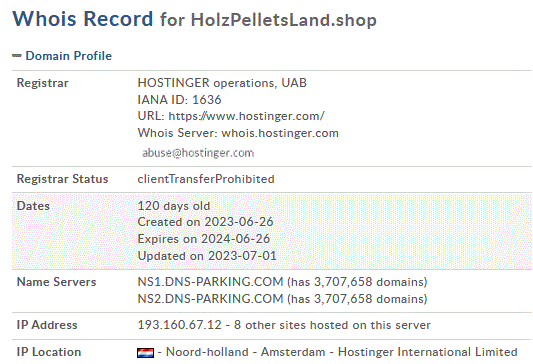Click the HolzPelletsLand.shop domain title

tap(283, 20)
